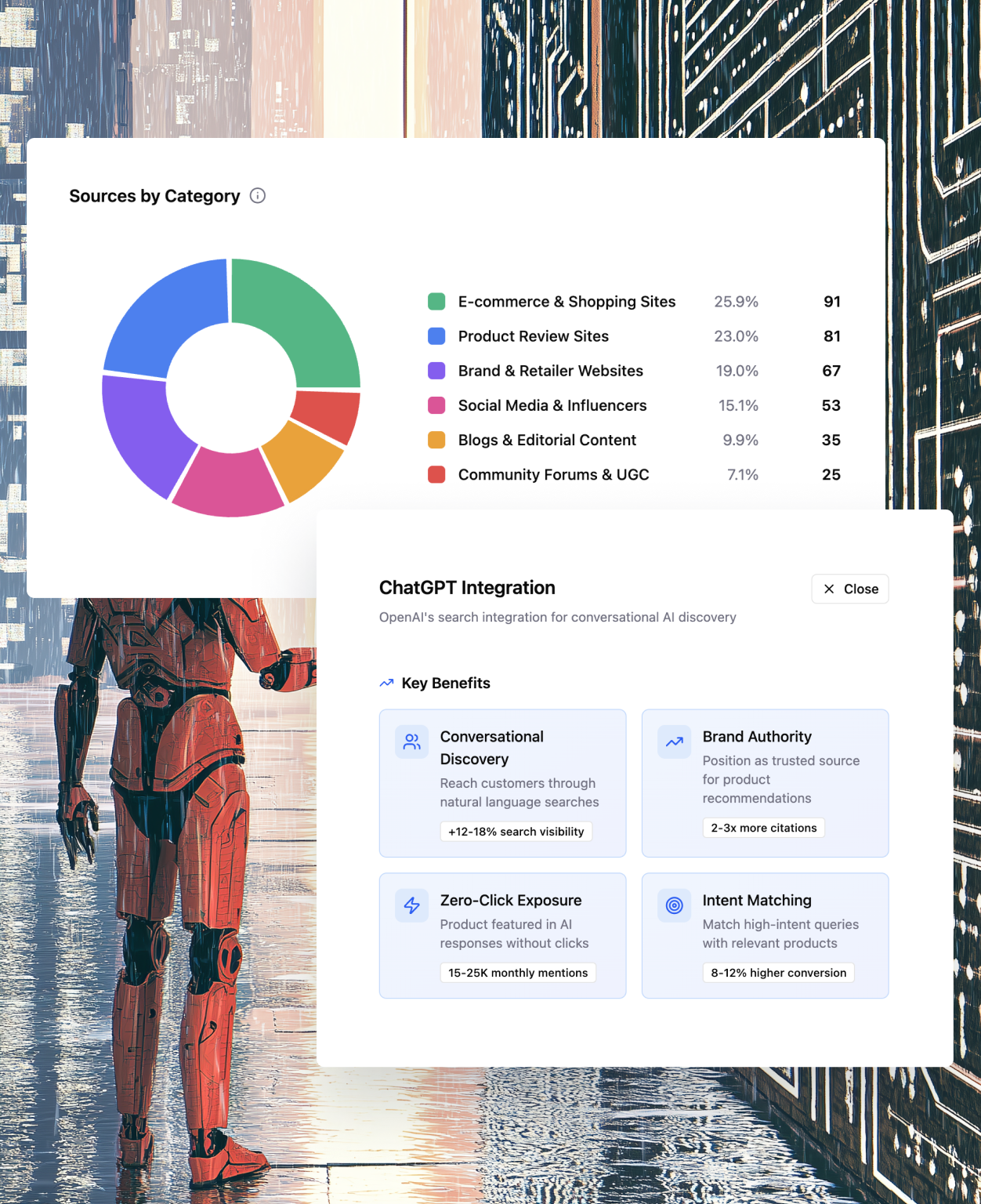This screenshot has height=1204, width=981.
Task: Click the count 25 in Community Forums row
Action: (x=831, y=474)
